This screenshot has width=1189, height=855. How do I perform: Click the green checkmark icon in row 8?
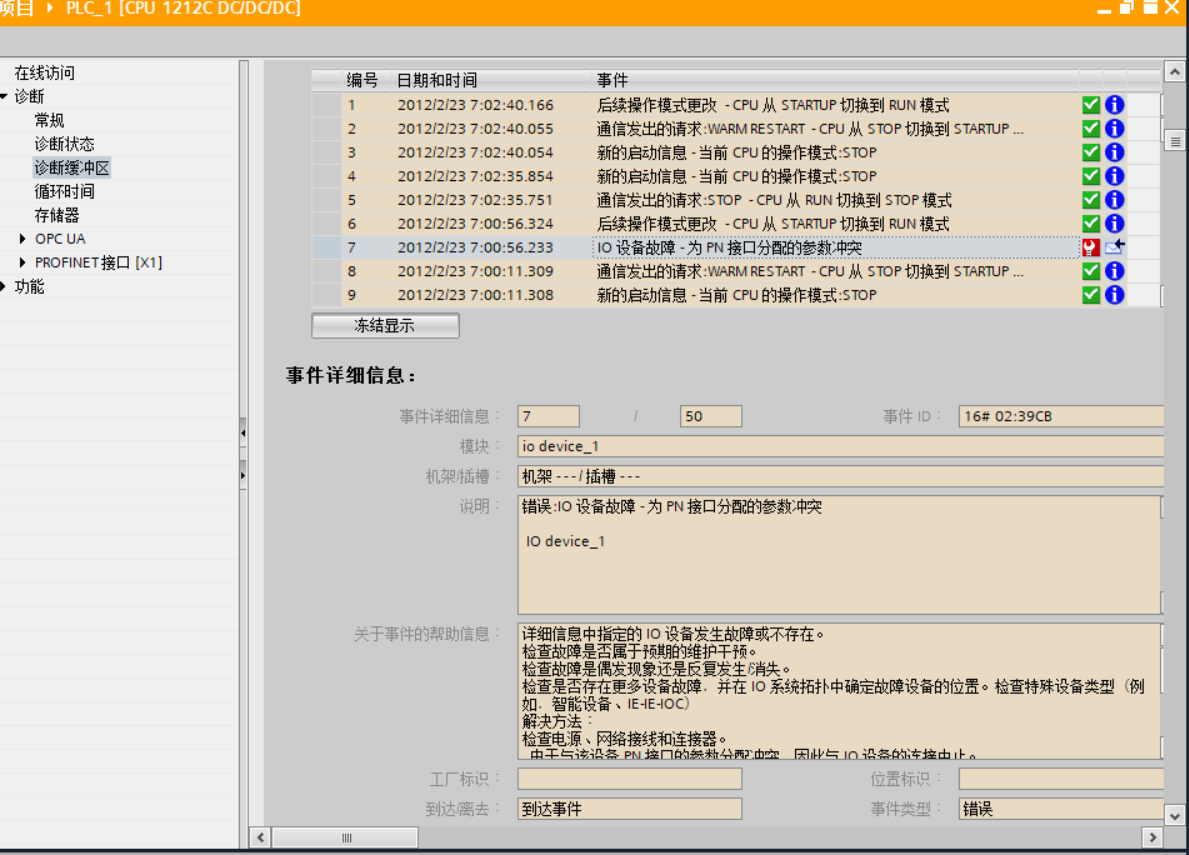1091,271
